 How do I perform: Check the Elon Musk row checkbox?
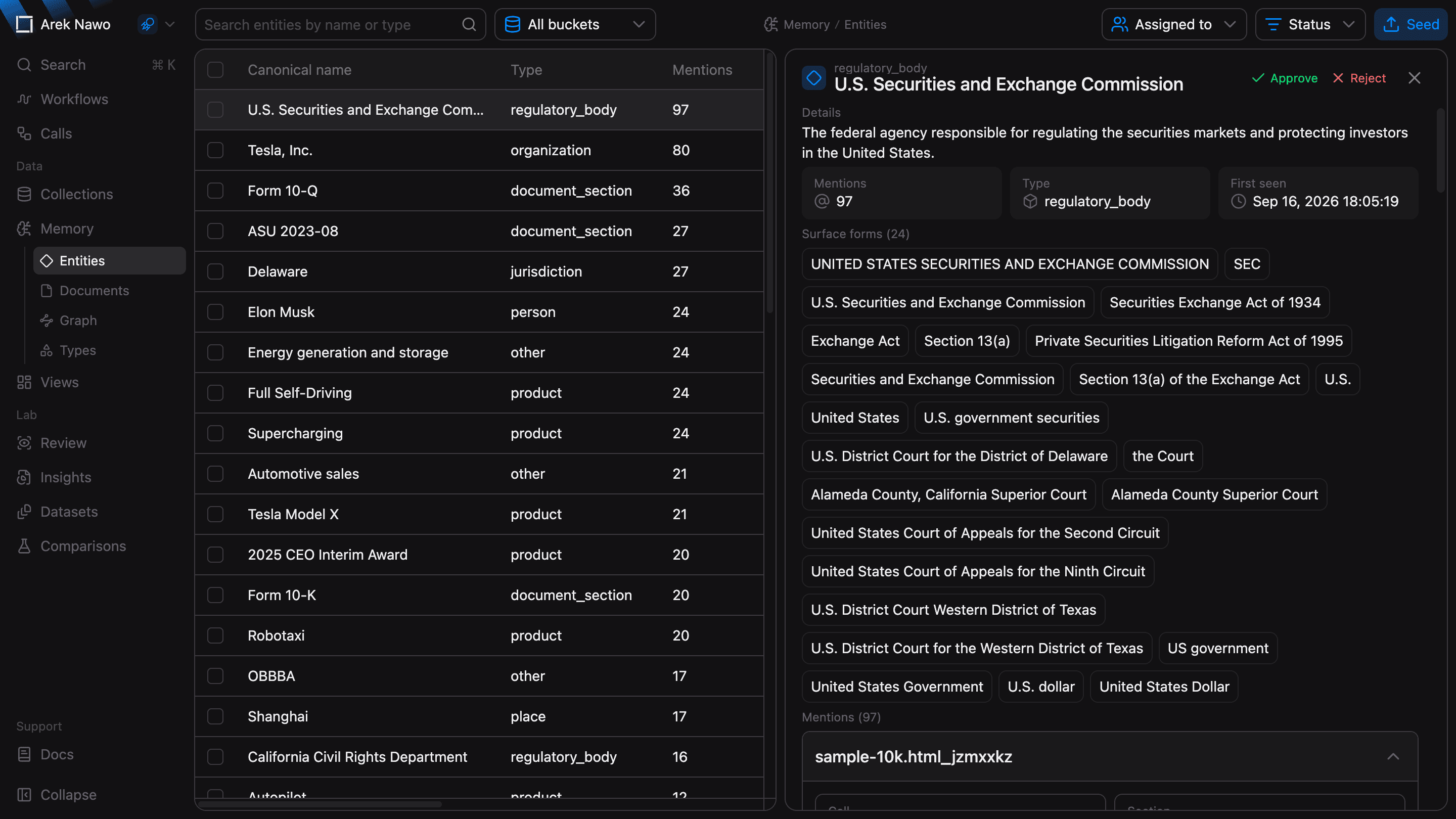coord(215,312)
